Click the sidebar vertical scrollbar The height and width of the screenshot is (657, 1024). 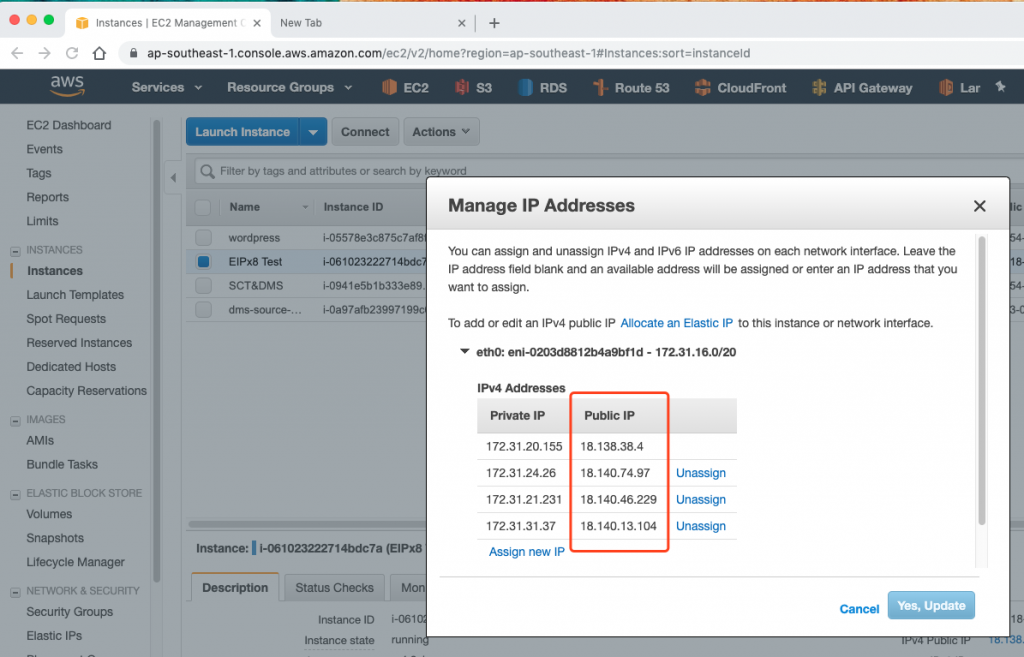tap(156, 350)
